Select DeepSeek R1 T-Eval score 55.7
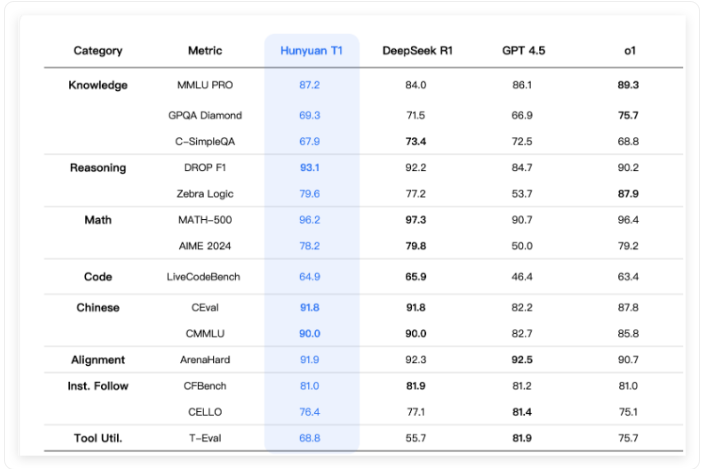The image size is (702, 469). pyautogui.click(x=415, y=438)
